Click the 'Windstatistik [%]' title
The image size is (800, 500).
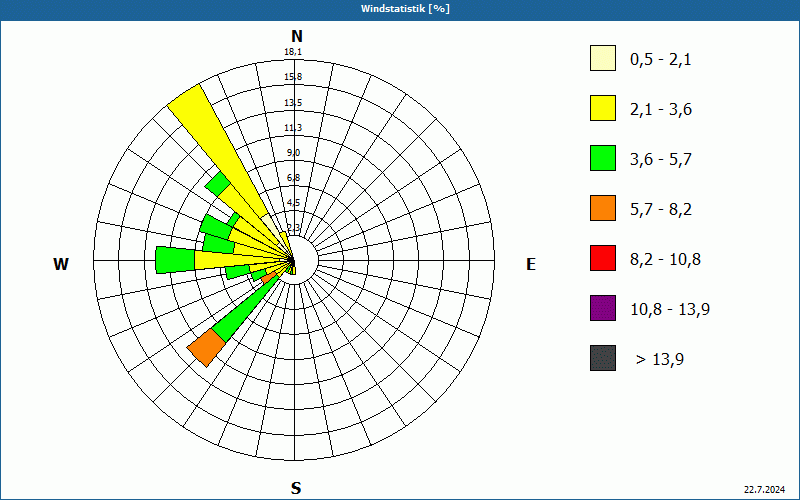(405, 9)
